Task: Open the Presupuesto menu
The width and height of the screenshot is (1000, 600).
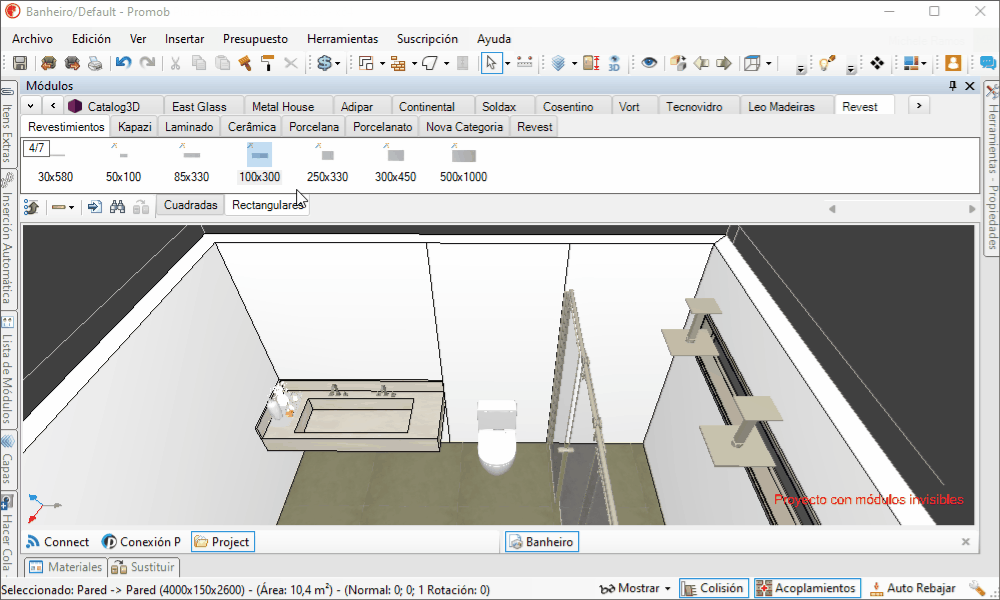Action: [255, 39]
